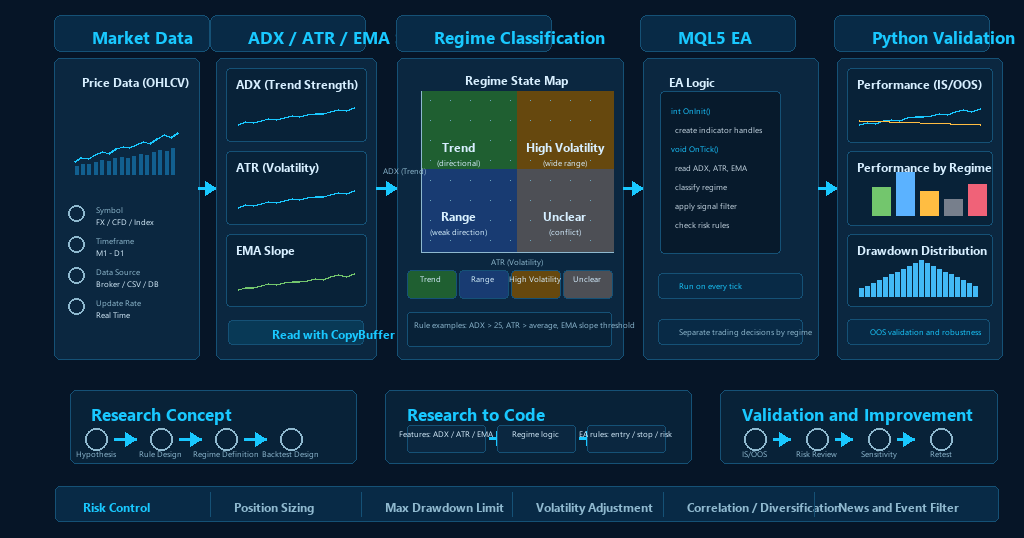
Task: Select the gray Unclear quadrant in state map
Action: pos(566,210)
